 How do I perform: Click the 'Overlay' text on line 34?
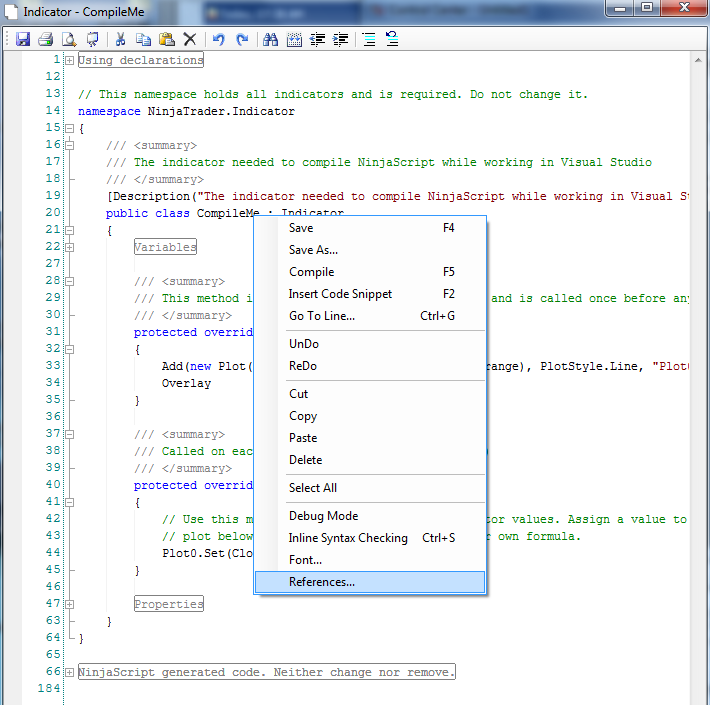(186, 384)
